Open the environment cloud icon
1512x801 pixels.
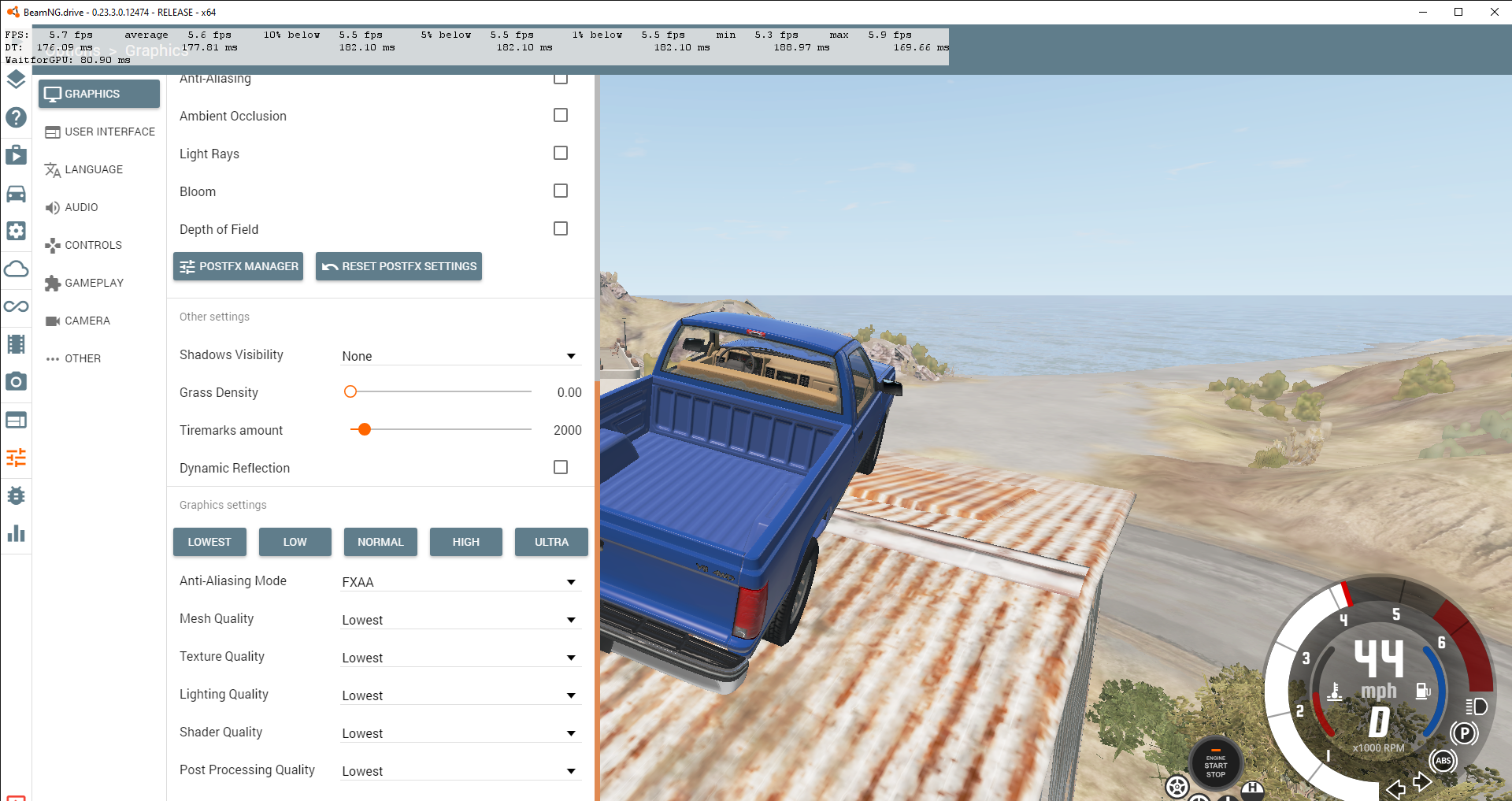(x=16, y=269)
